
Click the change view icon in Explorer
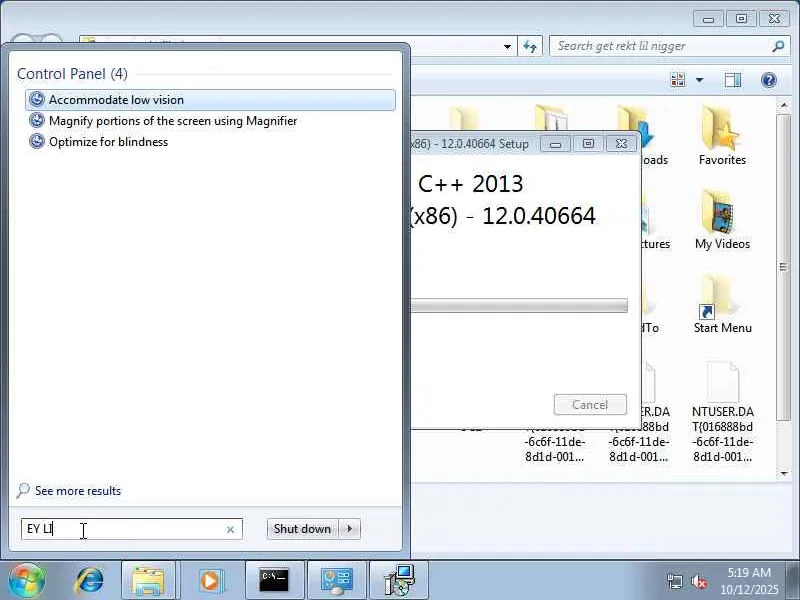click(x=678, y=80)
